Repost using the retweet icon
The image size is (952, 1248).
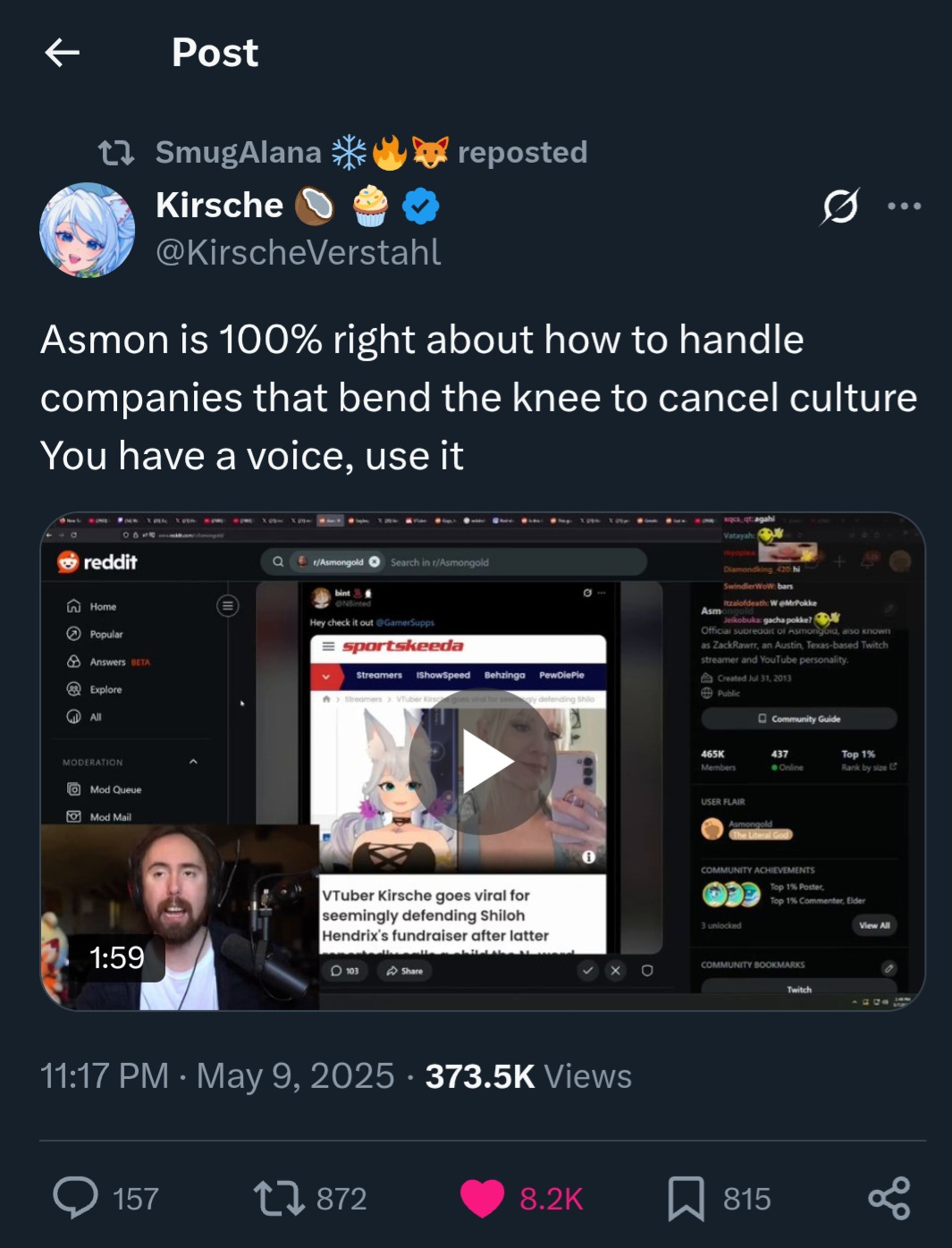click(280, 1198)
